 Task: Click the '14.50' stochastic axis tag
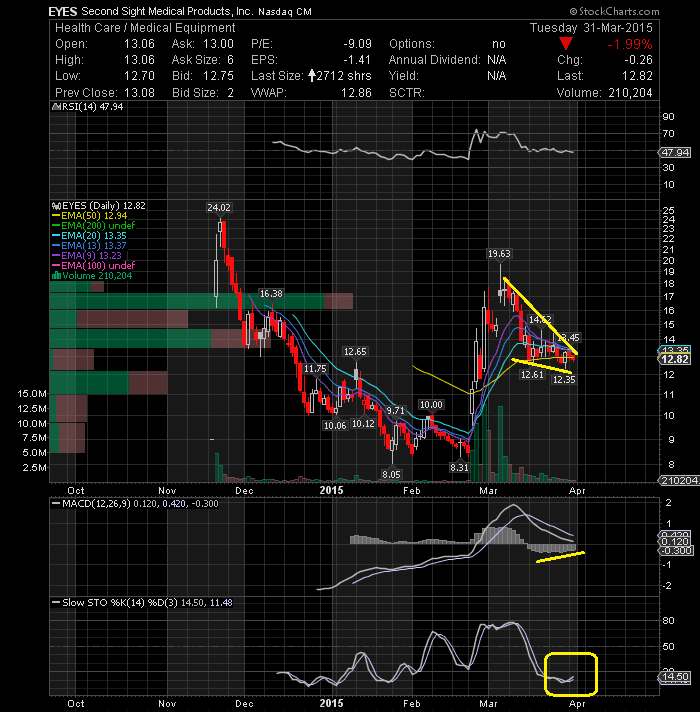[675, 677]
